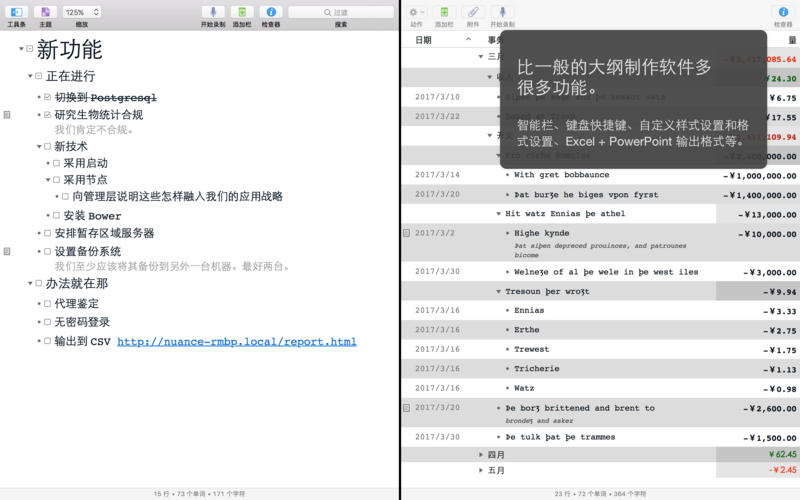Select the Ennias row
Screen dimensions: 800x500
tap(529, 310)
